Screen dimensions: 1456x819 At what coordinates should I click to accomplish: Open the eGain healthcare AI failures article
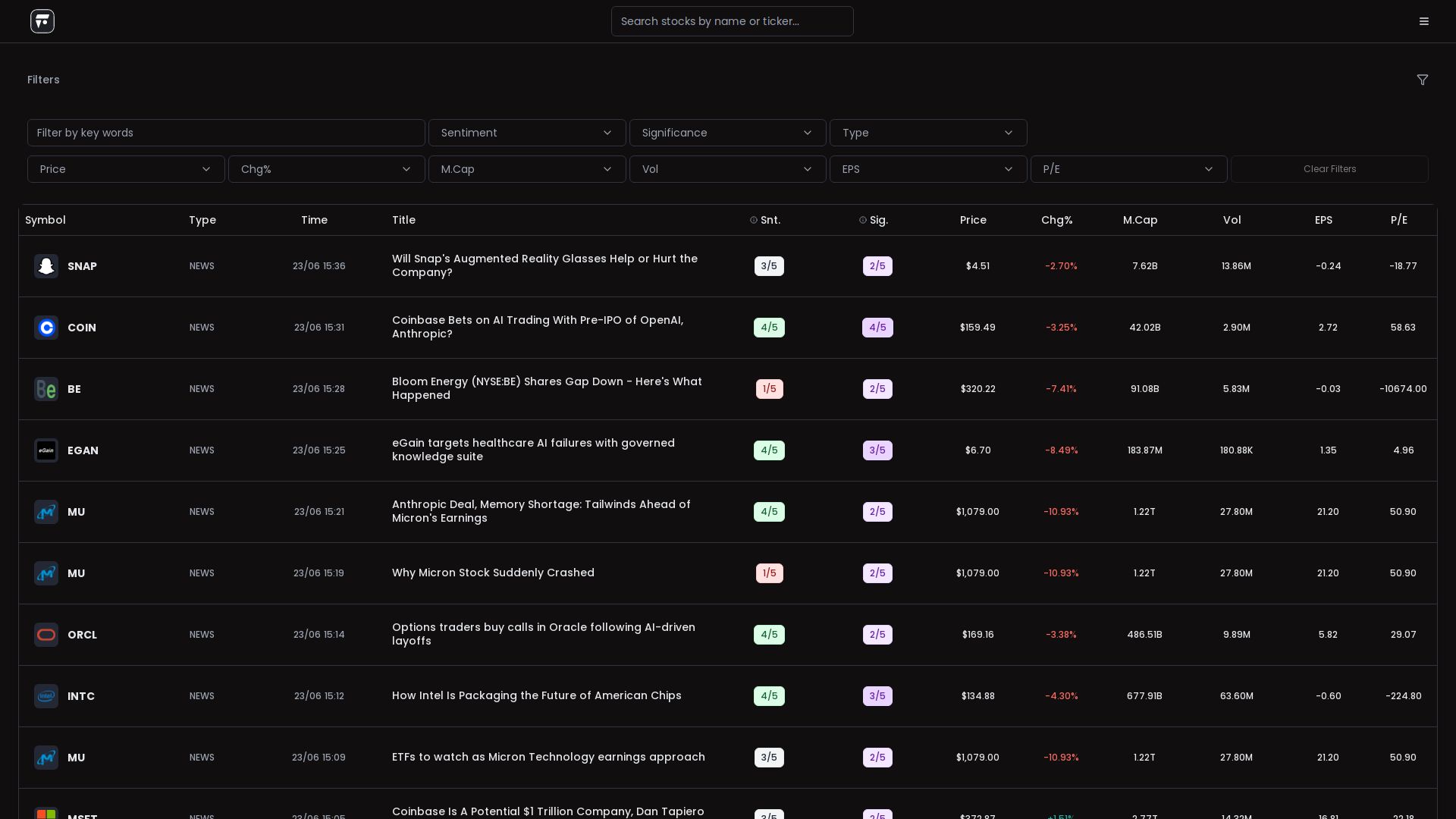point(533,450)
